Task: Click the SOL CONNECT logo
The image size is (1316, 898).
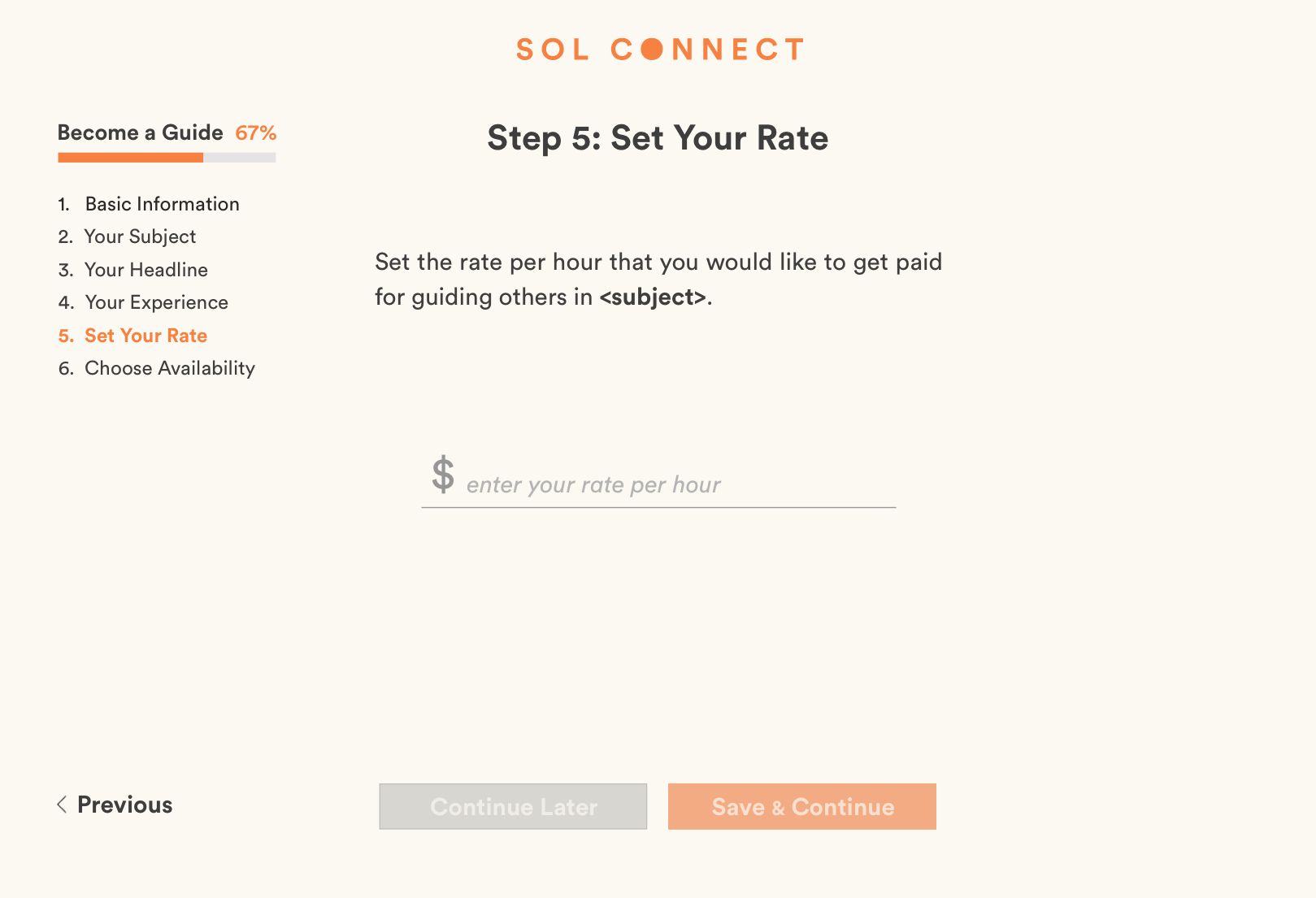Action: point(659,50)
